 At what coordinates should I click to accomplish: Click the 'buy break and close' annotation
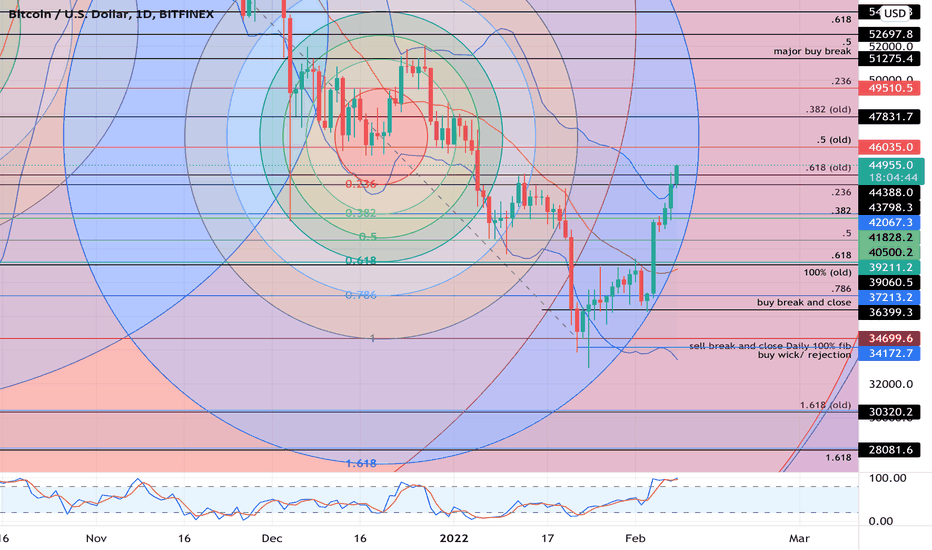[804, 302]
